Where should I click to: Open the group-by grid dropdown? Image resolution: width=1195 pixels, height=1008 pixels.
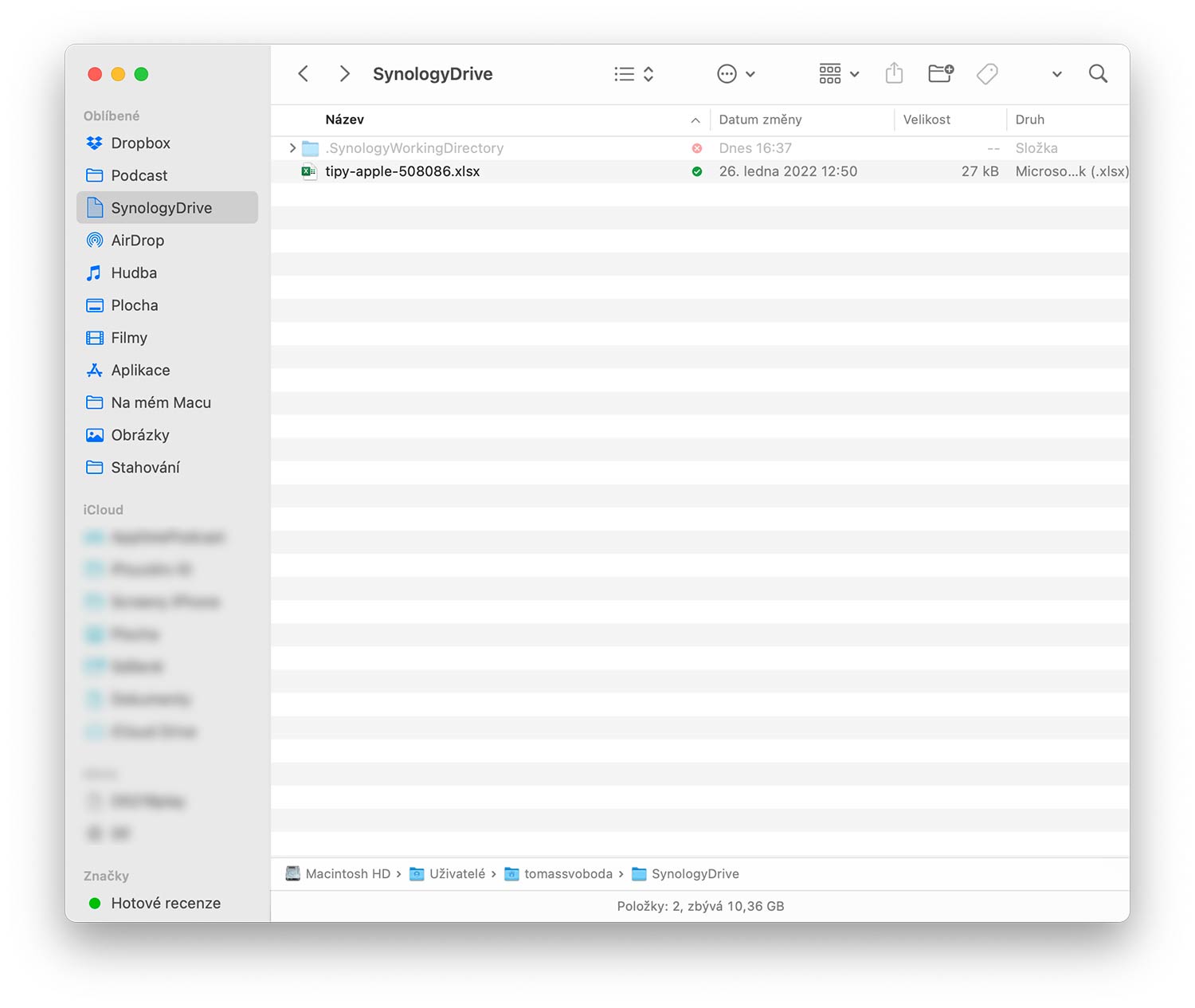(839, 74)
